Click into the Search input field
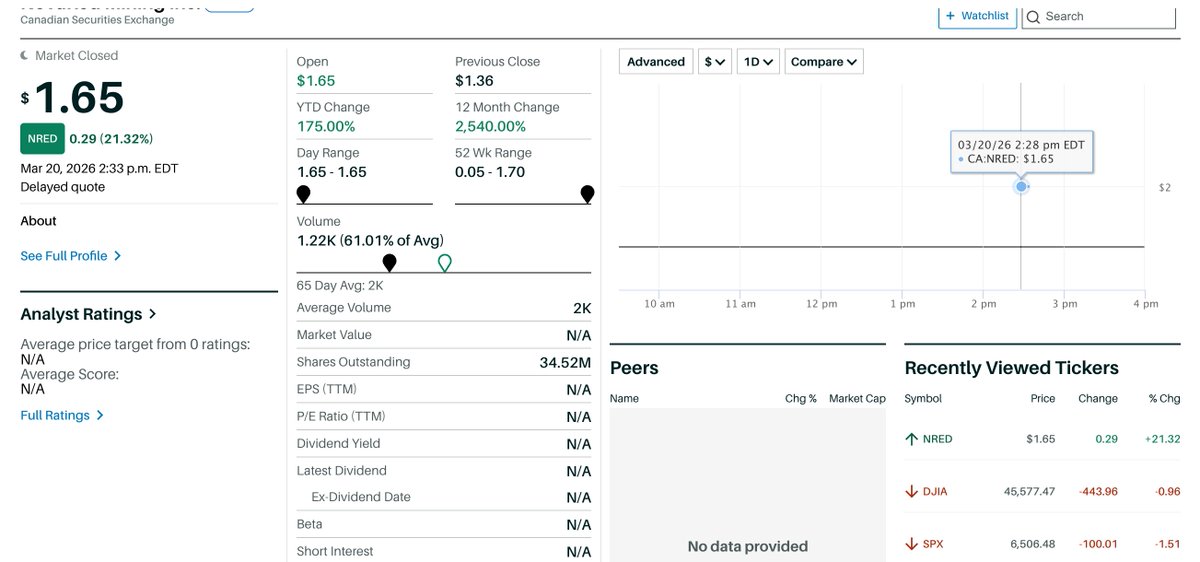1200x562 pixels. coord(1107,17)
